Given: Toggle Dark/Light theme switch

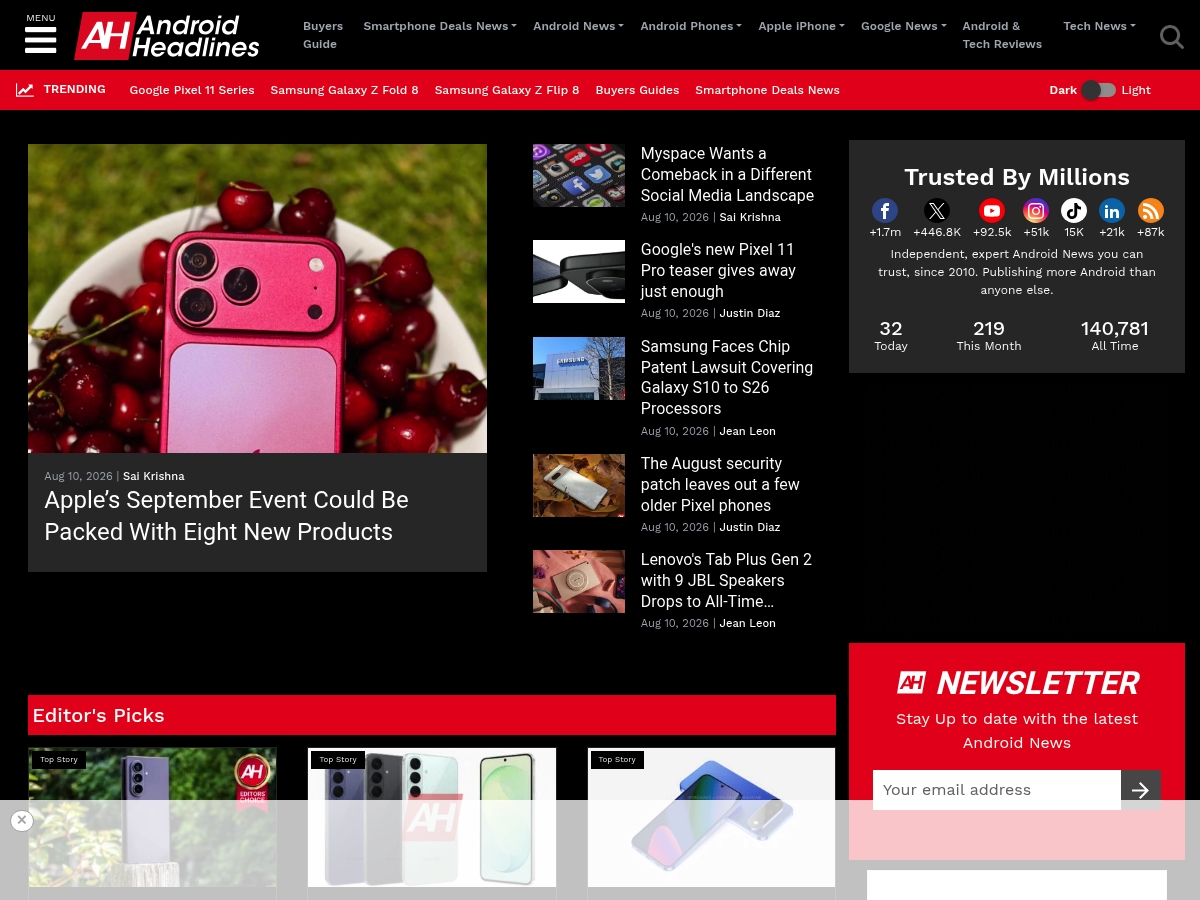Looking at the screenshot, I should pos(1098,90).
